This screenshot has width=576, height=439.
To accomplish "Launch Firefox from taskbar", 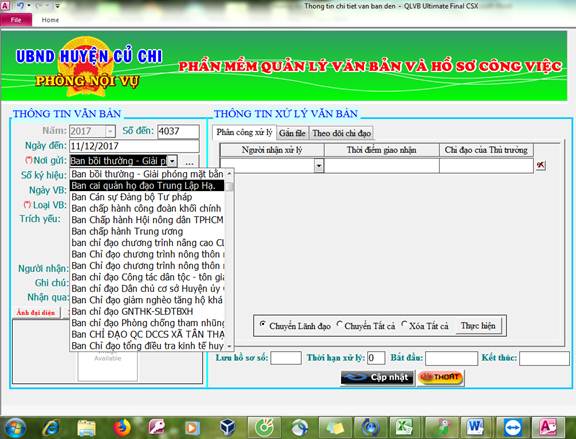I will pos(122,428).
